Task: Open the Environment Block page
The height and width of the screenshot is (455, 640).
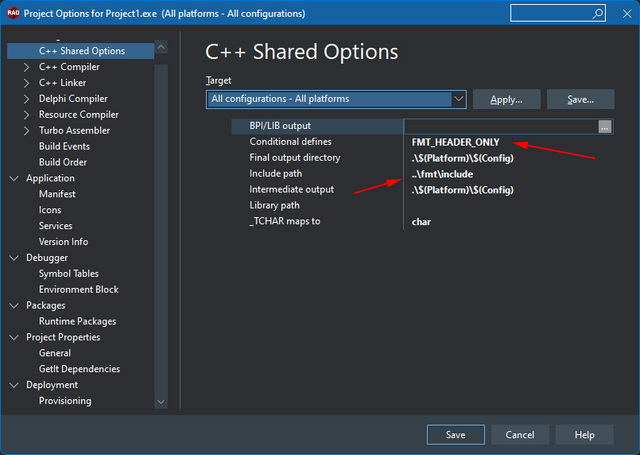Action: pyautogui.click(x=78, y=290)
